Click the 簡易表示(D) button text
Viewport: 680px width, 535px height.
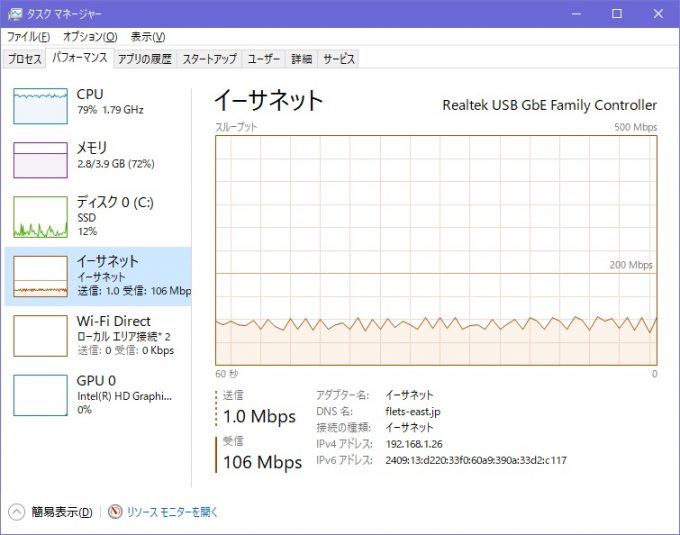(x=62, y=512)
